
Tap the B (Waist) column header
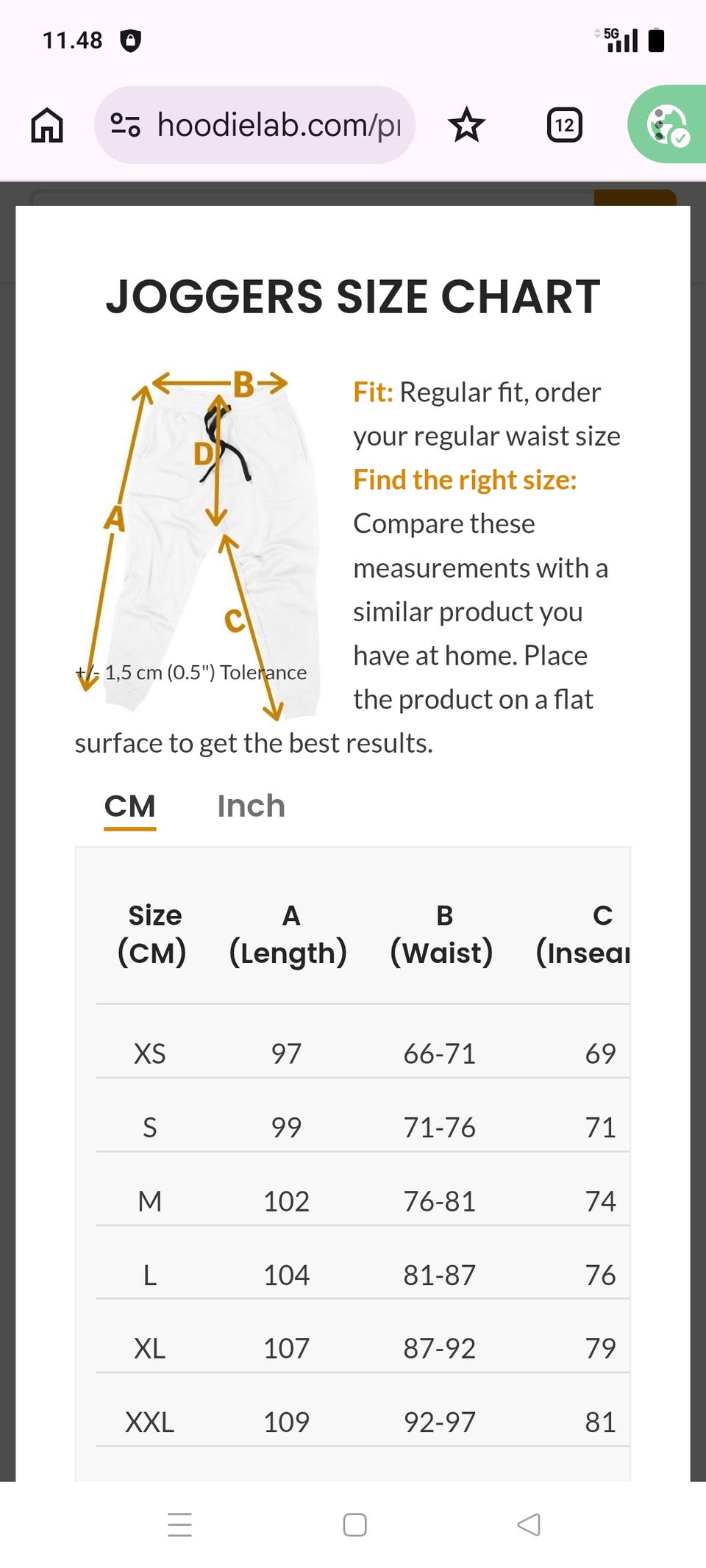pos(442,934)
